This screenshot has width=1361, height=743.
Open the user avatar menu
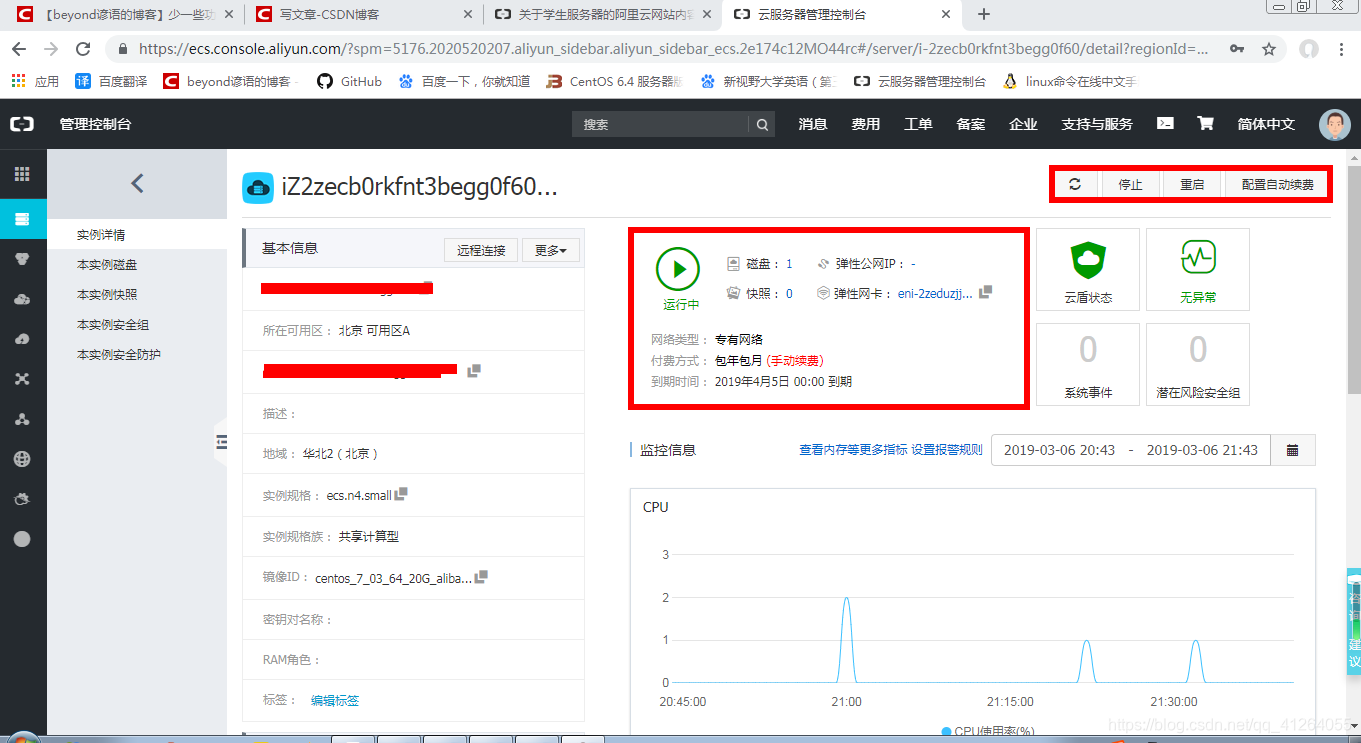pos(1334,124)
